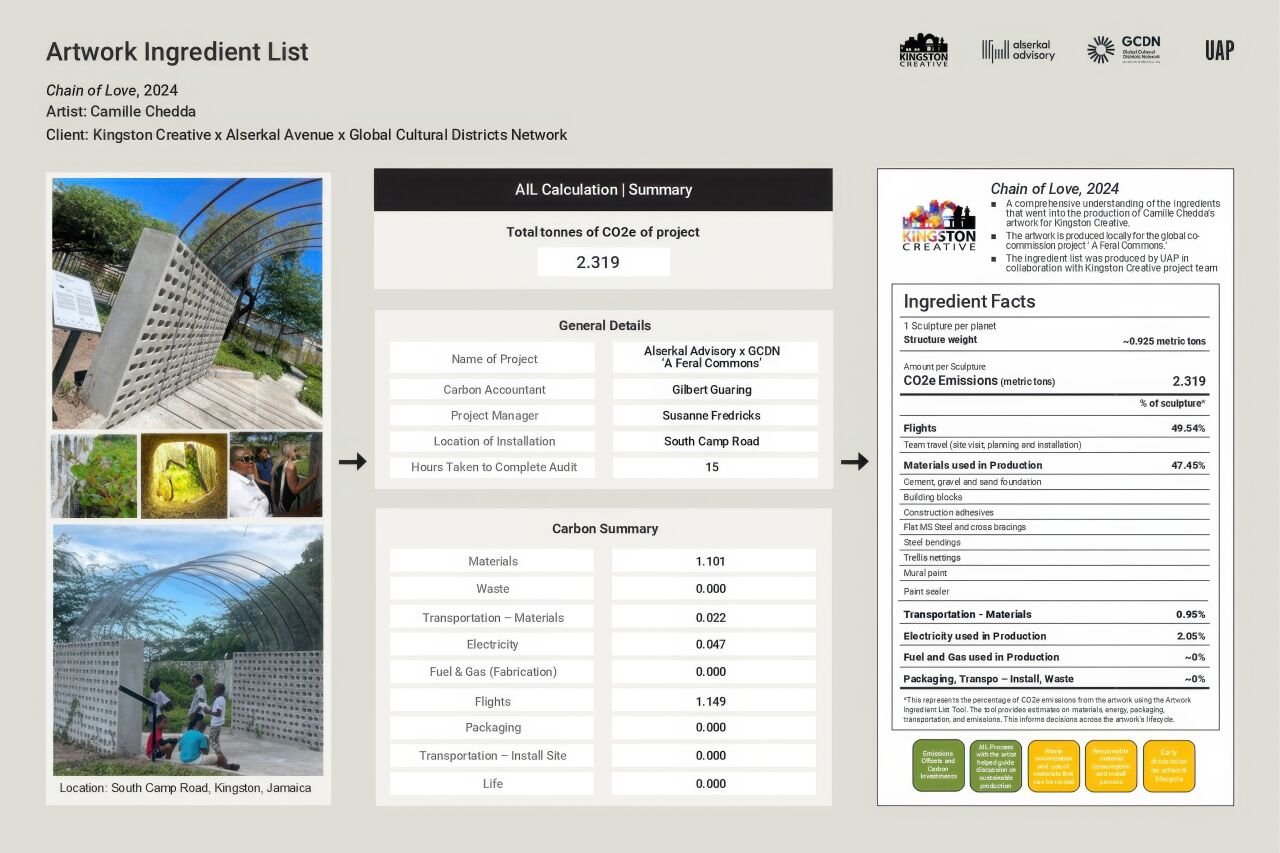Click the Mural paint ingredient line
Viewport: 1280px width, 853px height.
925,574
